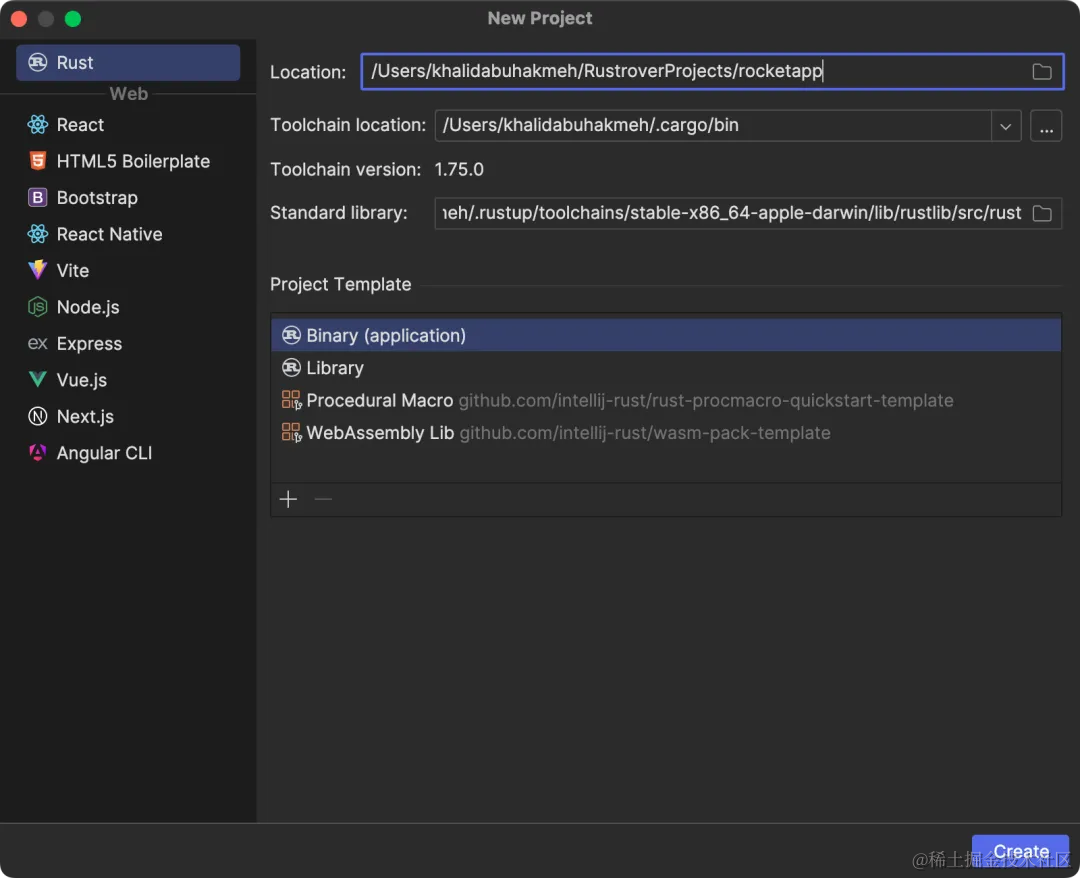This screenshot has height=878, width=1080.
Task: Click the Create button
Action: [1020, 852]
